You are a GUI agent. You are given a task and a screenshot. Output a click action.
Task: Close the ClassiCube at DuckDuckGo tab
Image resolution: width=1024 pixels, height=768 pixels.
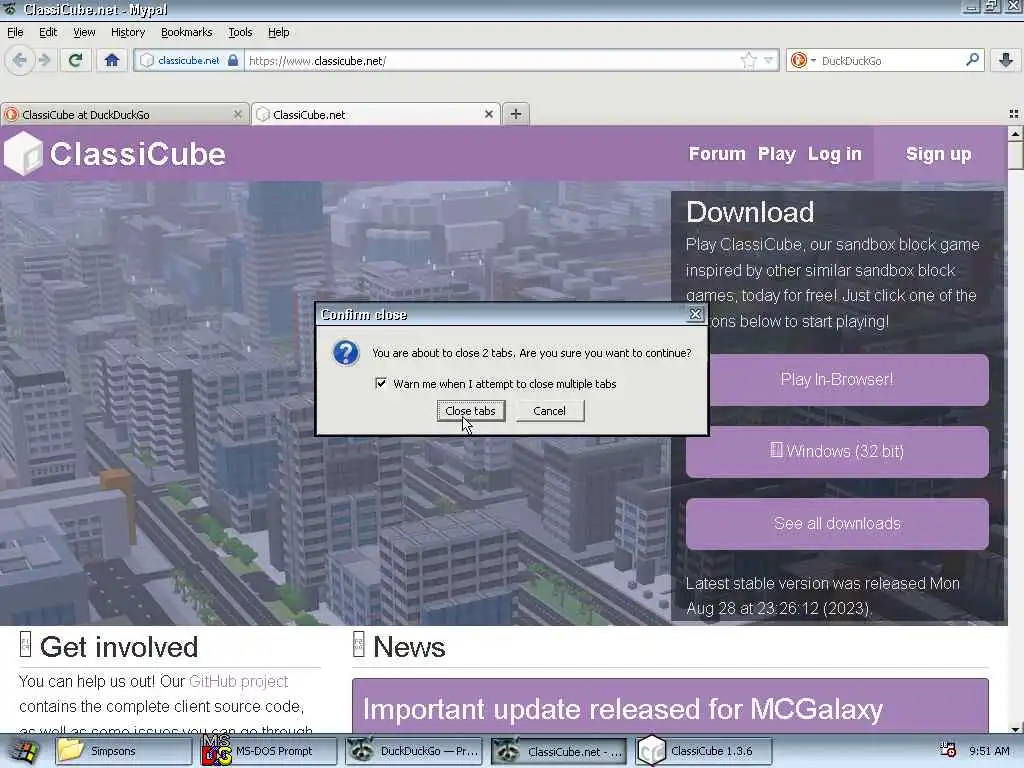point(238,114)
